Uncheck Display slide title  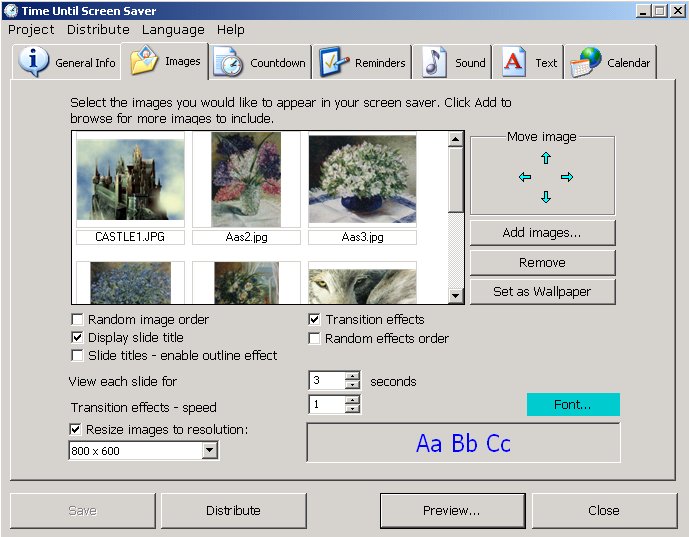(x=77, y=337)
